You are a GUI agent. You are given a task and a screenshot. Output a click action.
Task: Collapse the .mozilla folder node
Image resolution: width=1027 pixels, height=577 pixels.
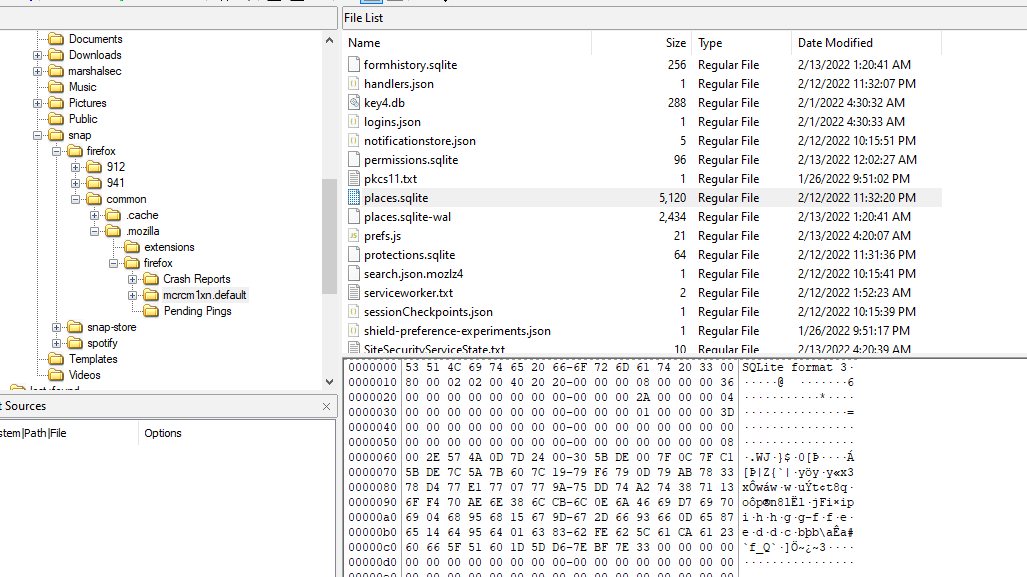[x=95, y=231]
